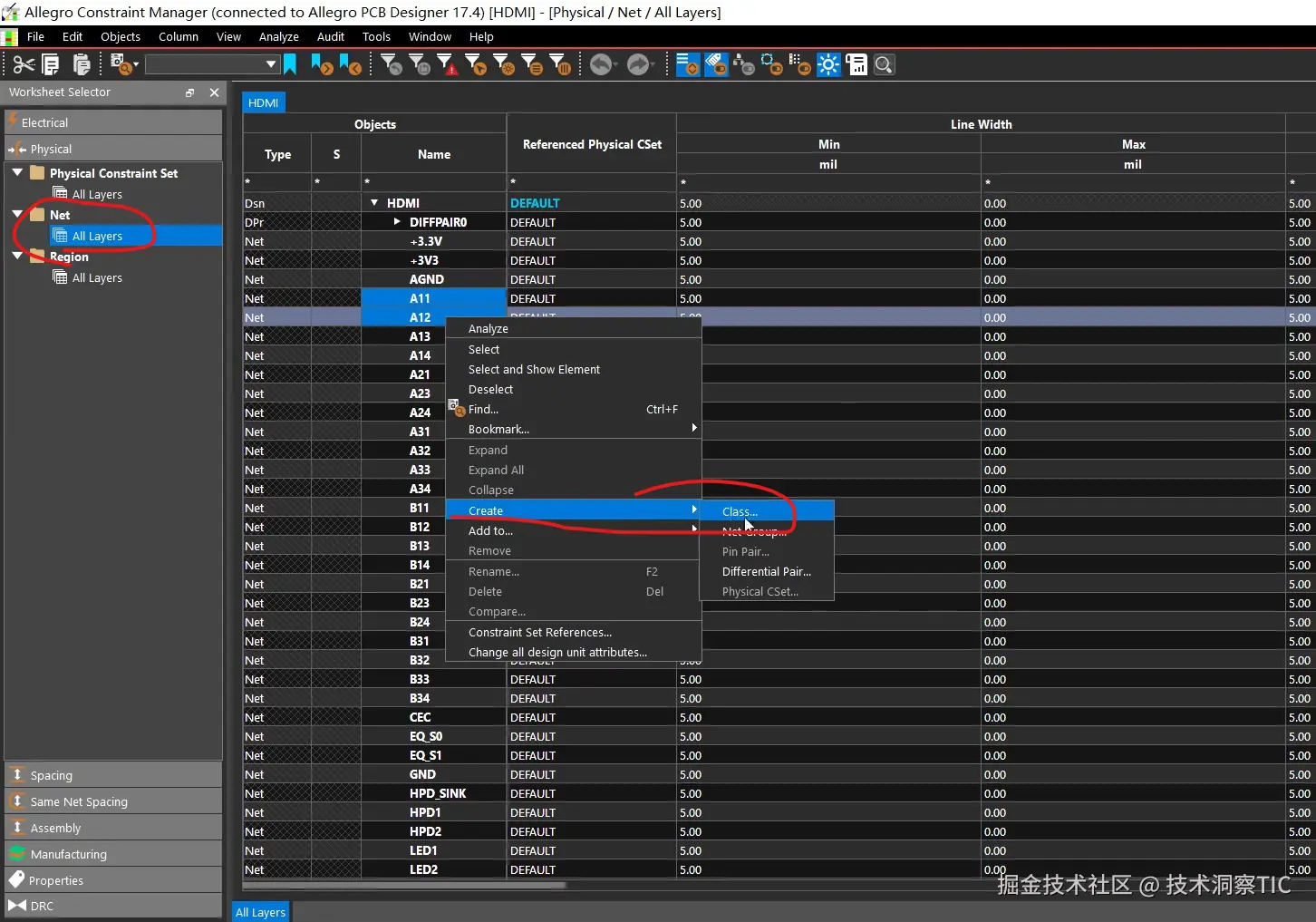Collapse the HDMI design row
The image size is (1316, 922).
tap(374, 203)
